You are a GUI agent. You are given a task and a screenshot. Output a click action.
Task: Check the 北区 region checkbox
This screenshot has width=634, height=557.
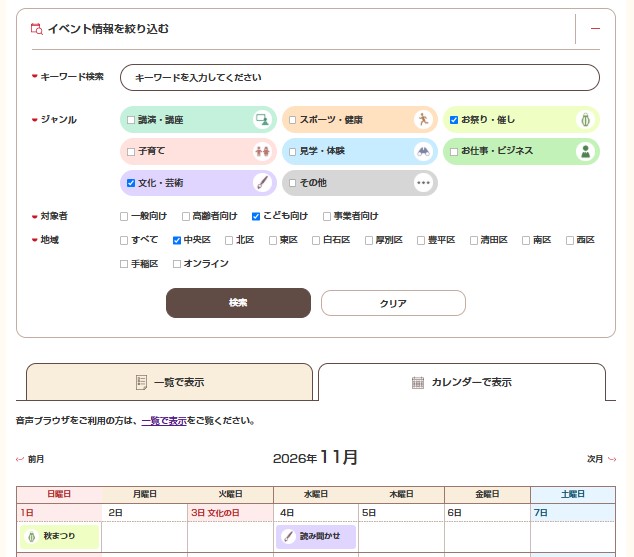coord(229,241)
